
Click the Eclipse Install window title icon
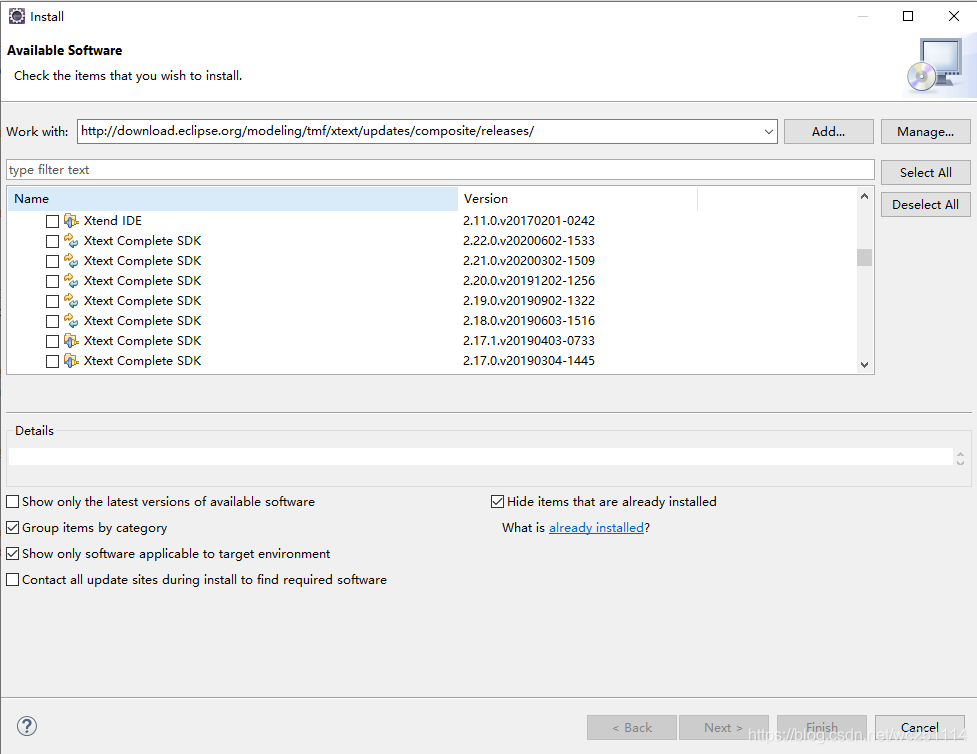(16, 16)
